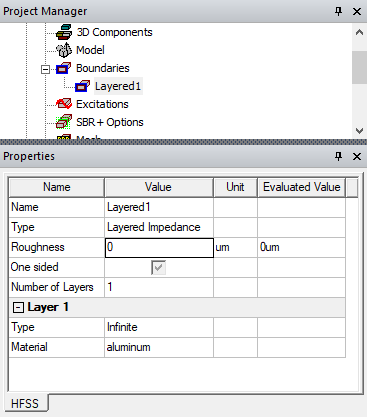Click the Evaluated Value column header

tap(302, 187)
